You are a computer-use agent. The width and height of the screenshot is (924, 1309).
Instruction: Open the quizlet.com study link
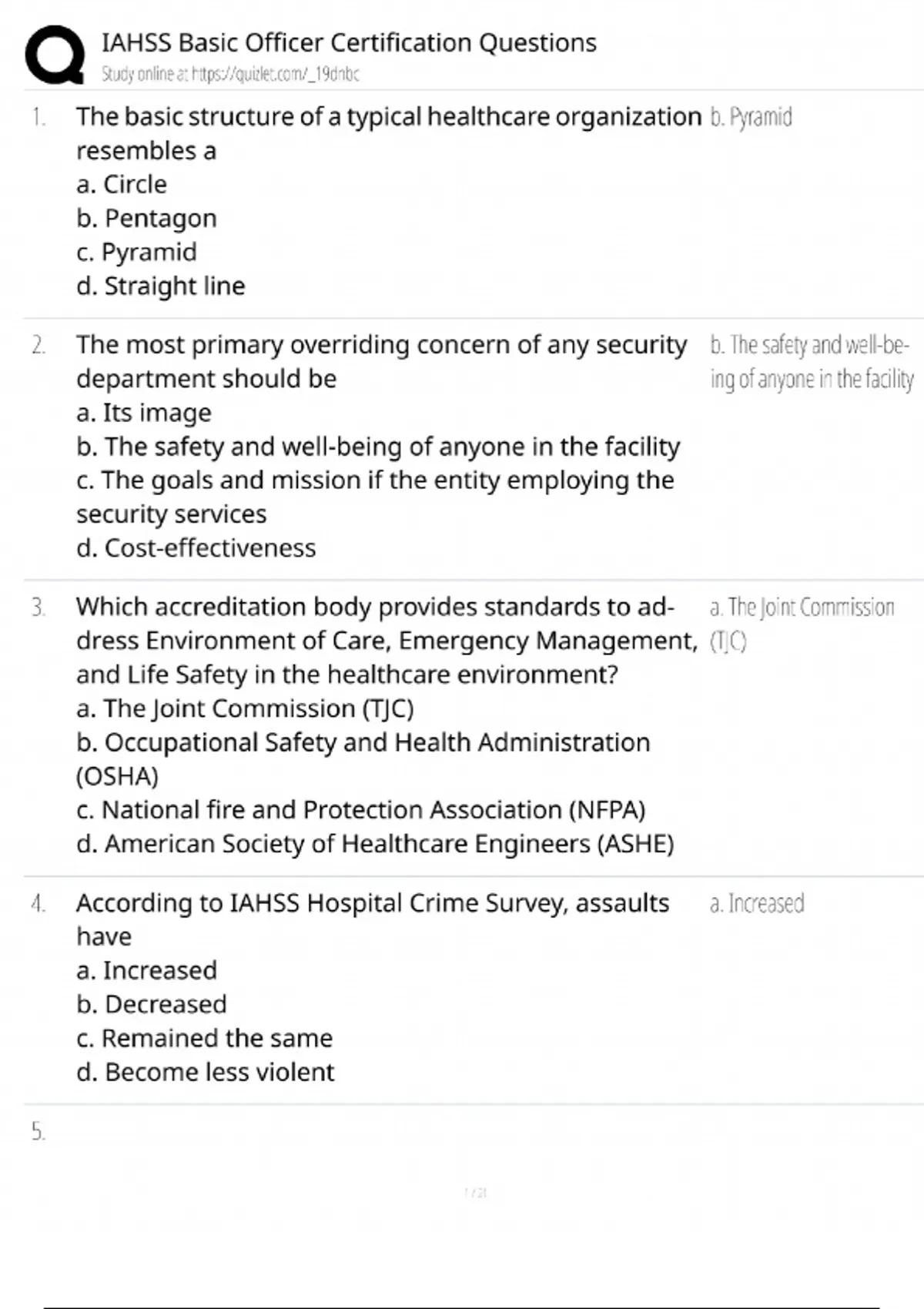275,74
